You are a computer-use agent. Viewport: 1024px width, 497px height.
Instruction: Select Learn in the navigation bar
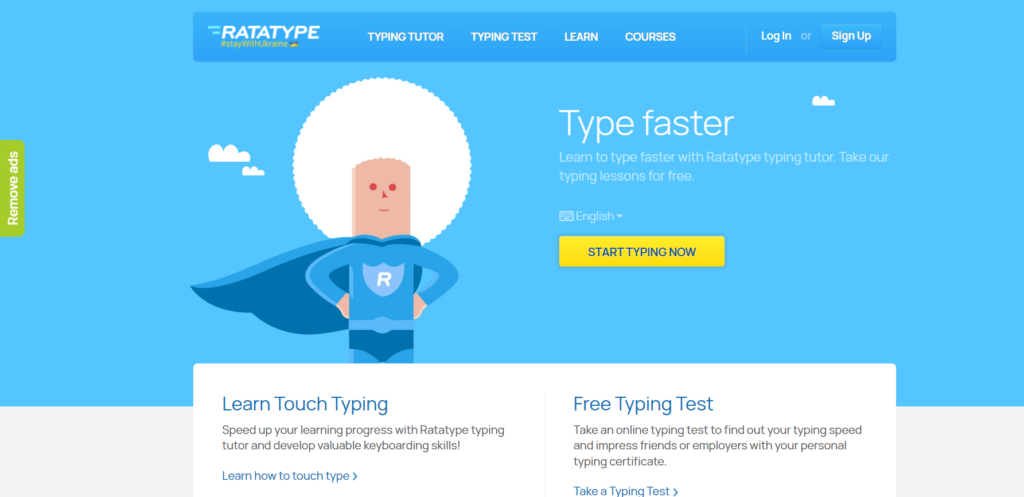pos(581,37)
